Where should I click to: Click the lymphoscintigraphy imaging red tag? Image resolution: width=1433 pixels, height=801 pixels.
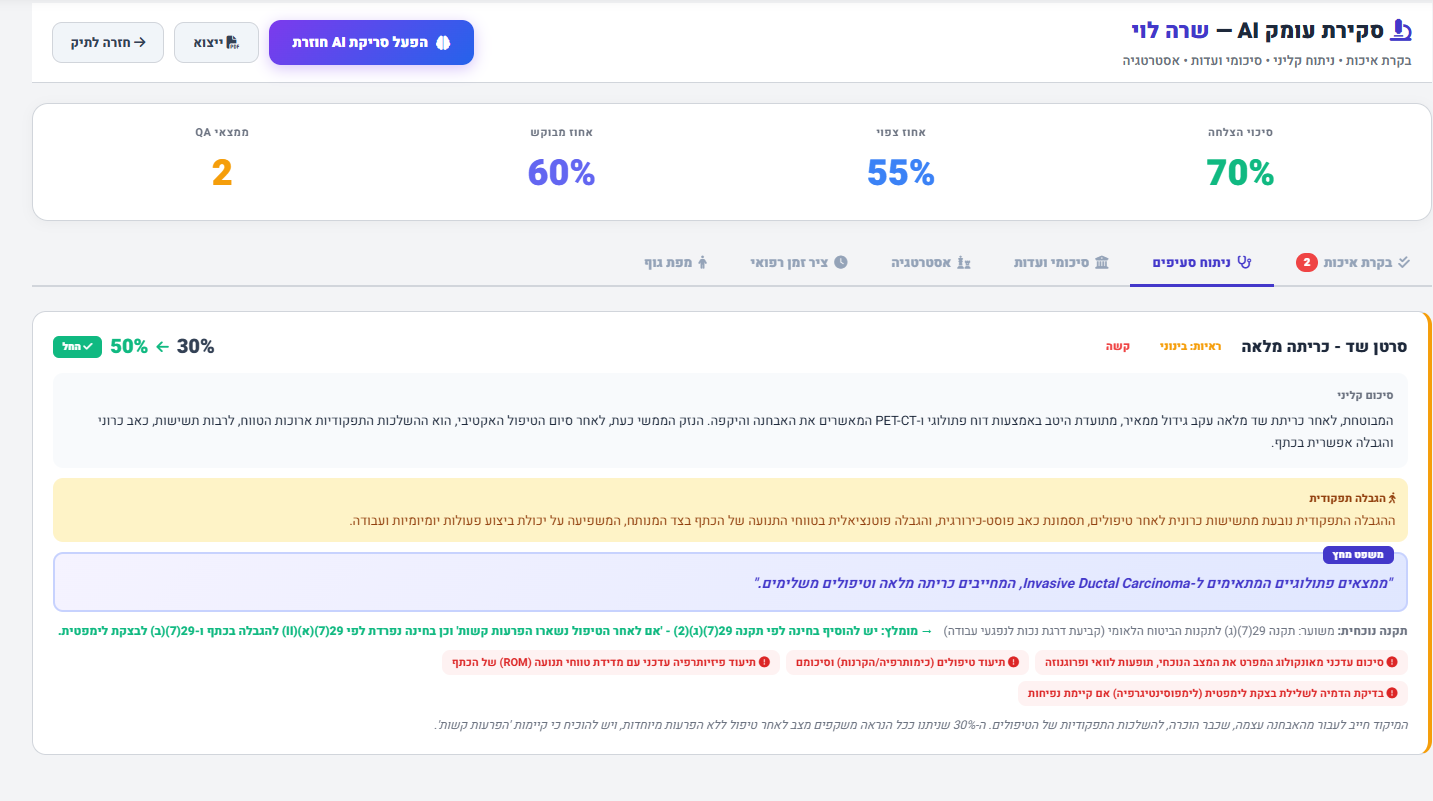pos(1213,693)
